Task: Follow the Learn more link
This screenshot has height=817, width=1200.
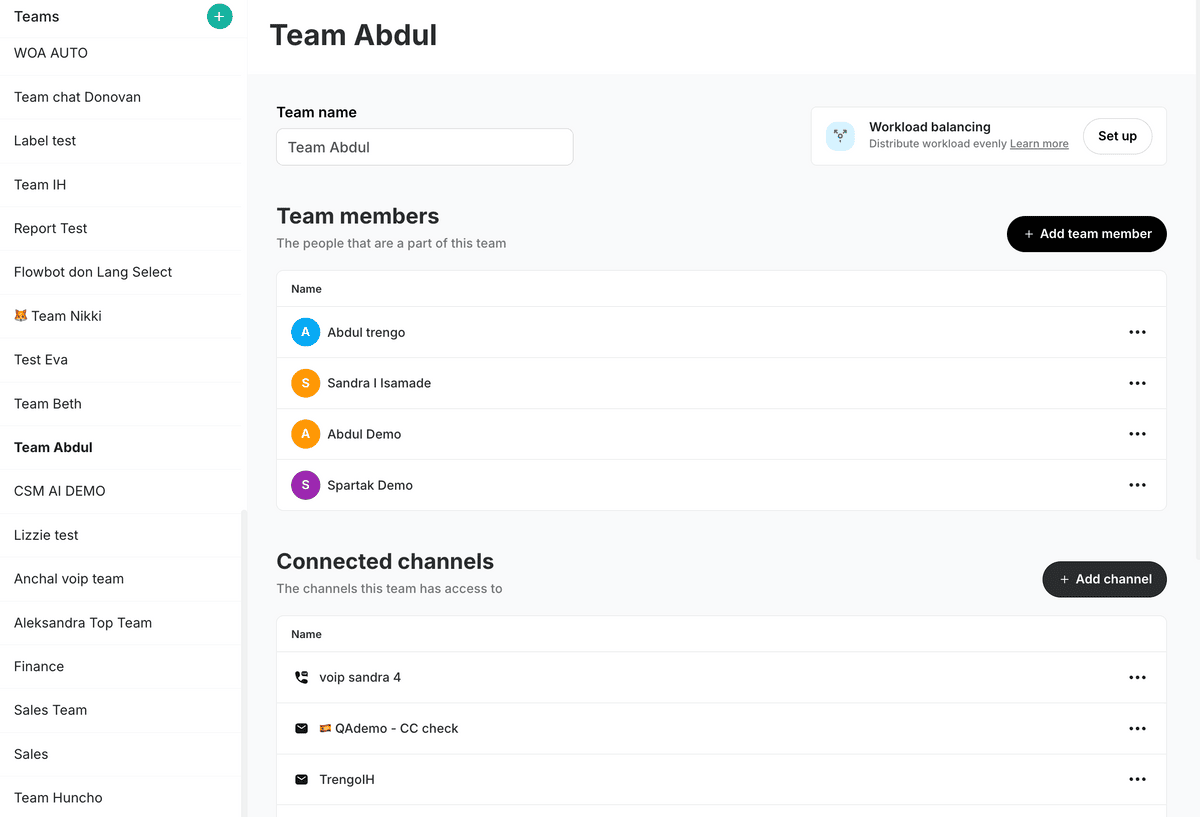Action: pos(1039,144)
